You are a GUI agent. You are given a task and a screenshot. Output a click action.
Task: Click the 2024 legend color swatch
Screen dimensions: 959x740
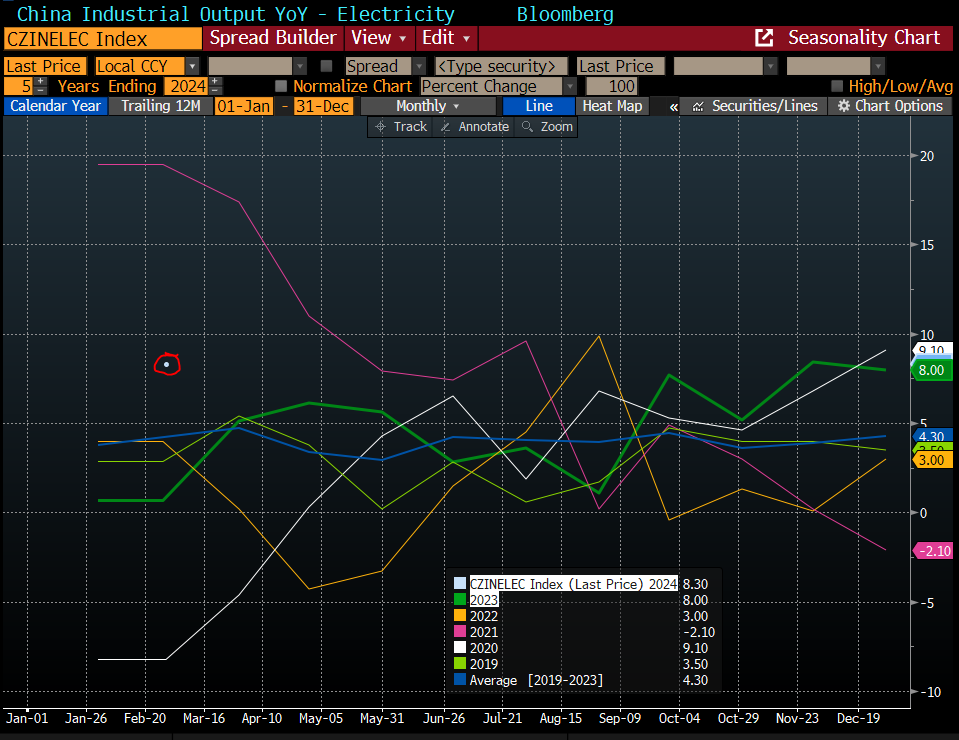[460, 583]
